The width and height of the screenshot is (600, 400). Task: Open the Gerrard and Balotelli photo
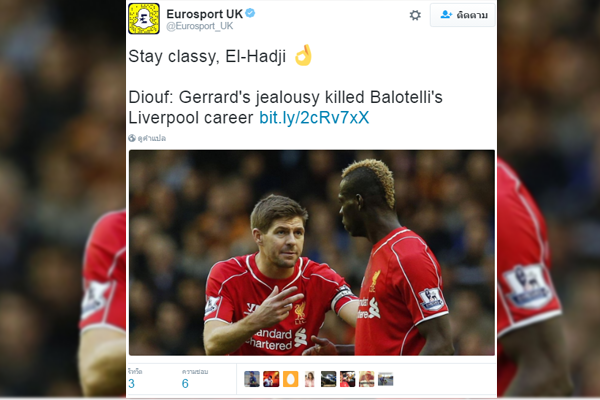point(311,253)
